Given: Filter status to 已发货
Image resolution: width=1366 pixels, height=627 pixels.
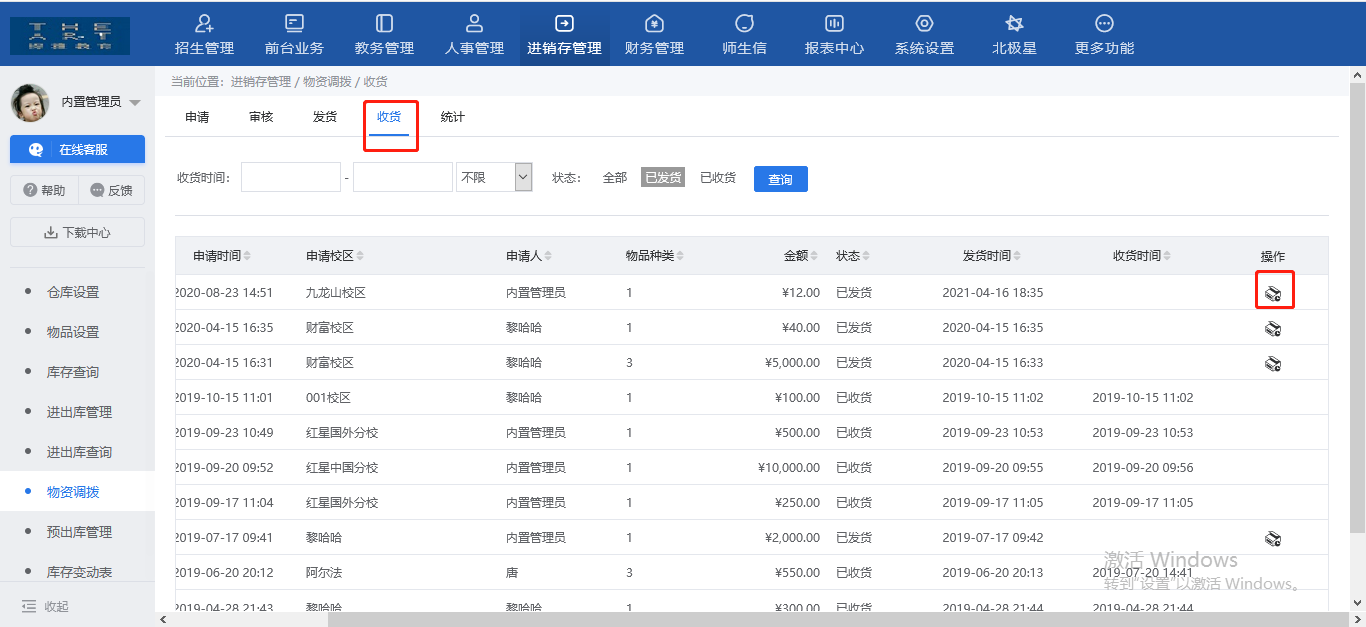Looking at the screenshot, I should point(663,178).
